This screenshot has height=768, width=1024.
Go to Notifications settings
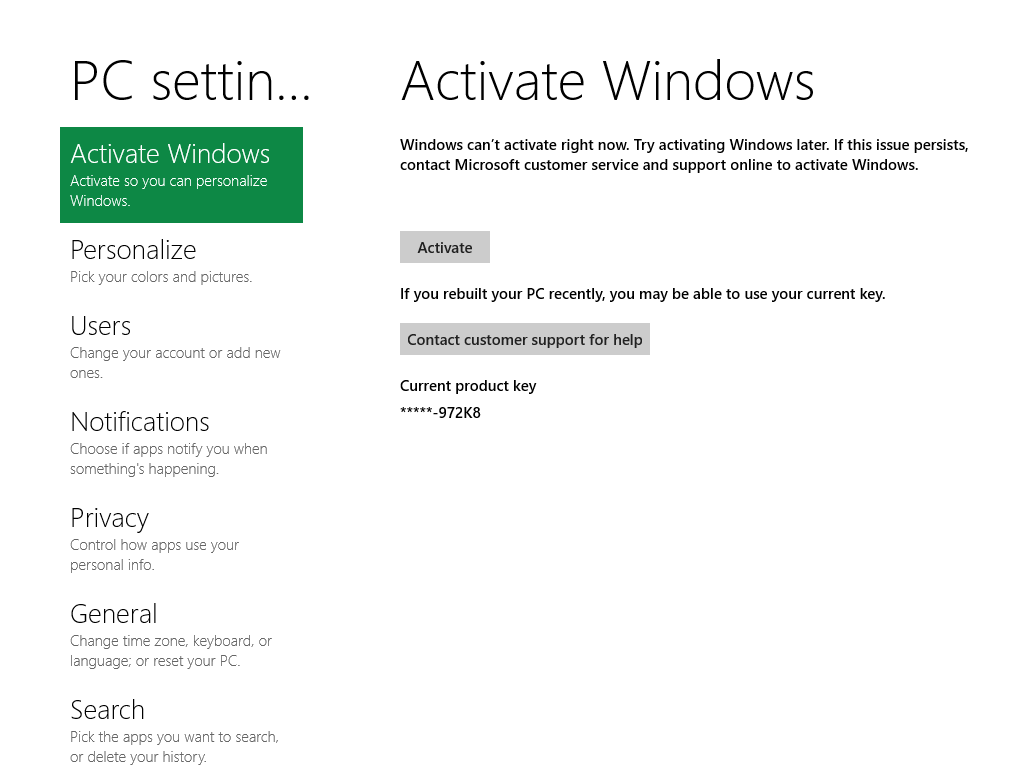181,443
